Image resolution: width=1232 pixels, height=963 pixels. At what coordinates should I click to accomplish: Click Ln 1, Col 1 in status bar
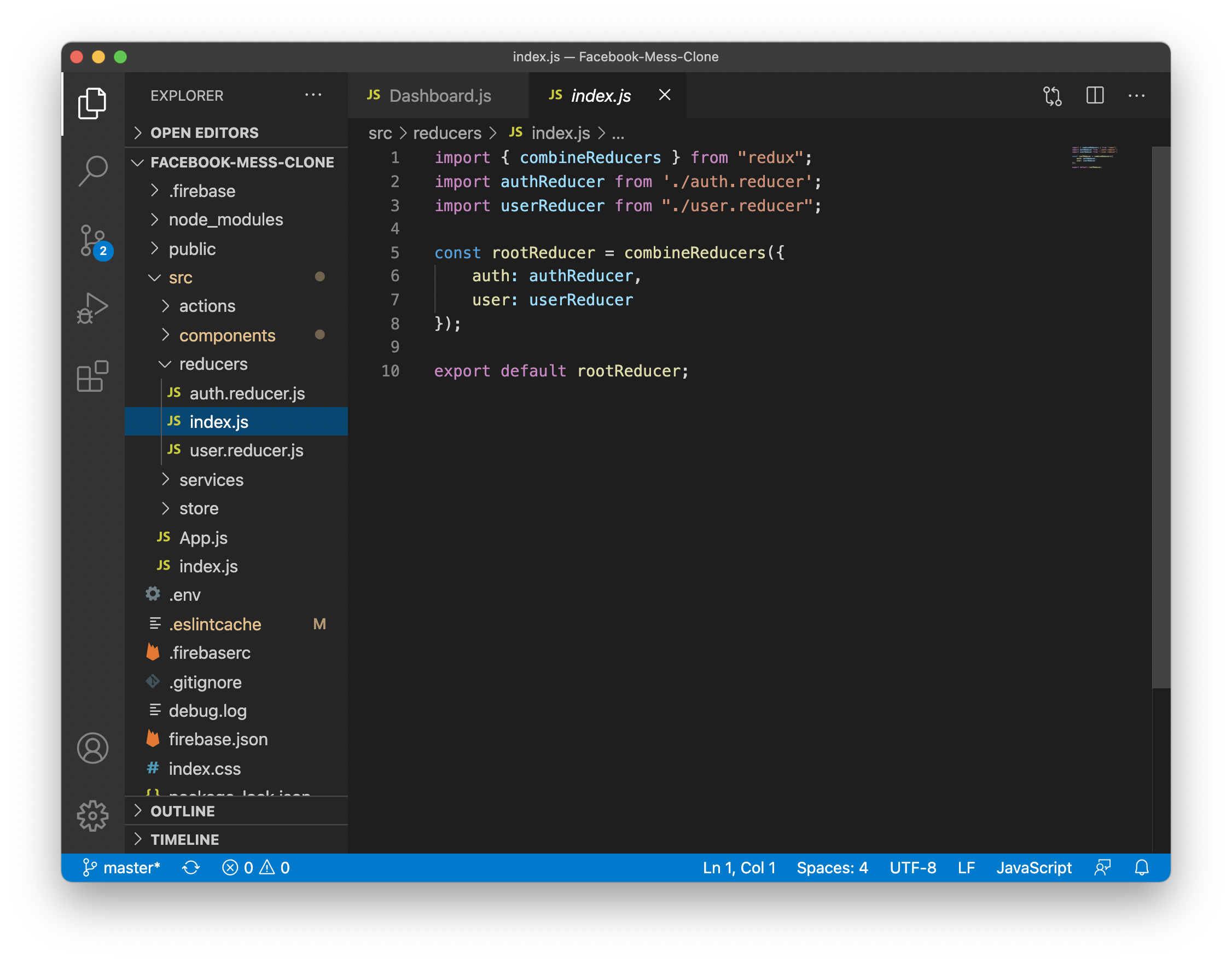click(x=739, y=867)
